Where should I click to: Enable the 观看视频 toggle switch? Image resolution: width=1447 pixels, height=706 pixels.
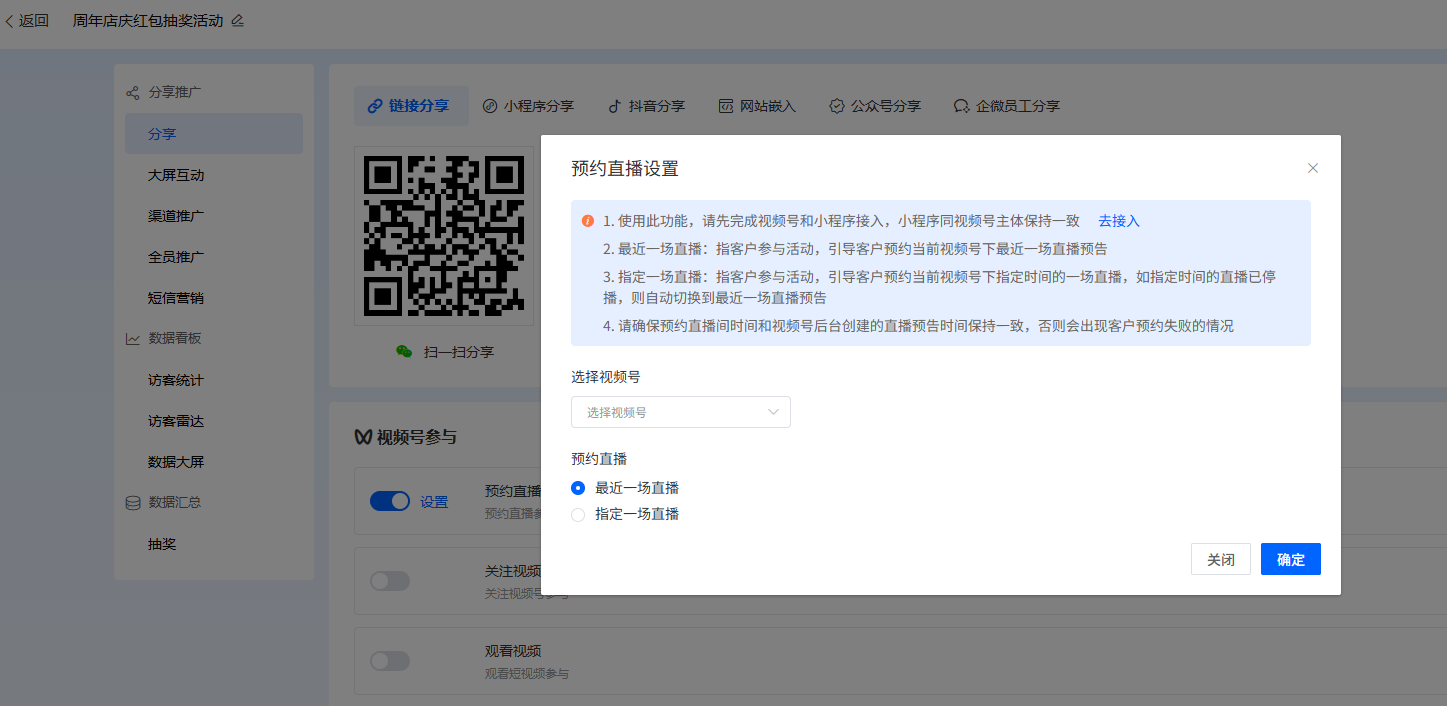[x=390, y=661]
